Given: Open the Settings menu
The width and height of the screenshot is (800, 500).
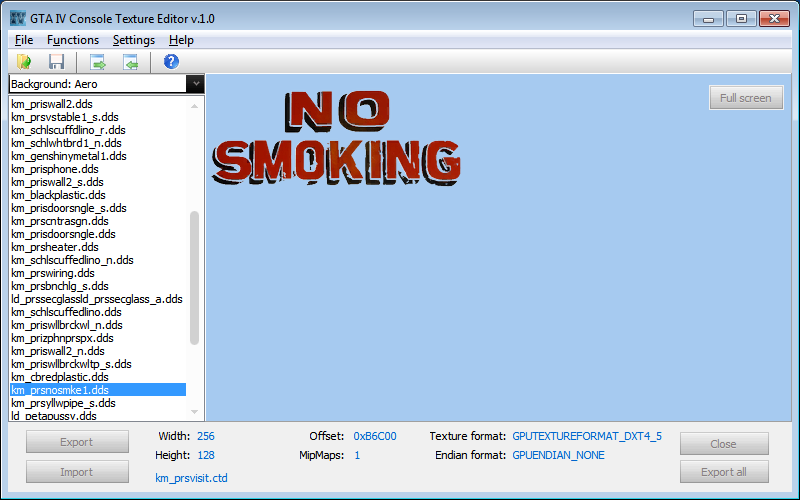Looking at the screenshot, I should tap(134, 40).
